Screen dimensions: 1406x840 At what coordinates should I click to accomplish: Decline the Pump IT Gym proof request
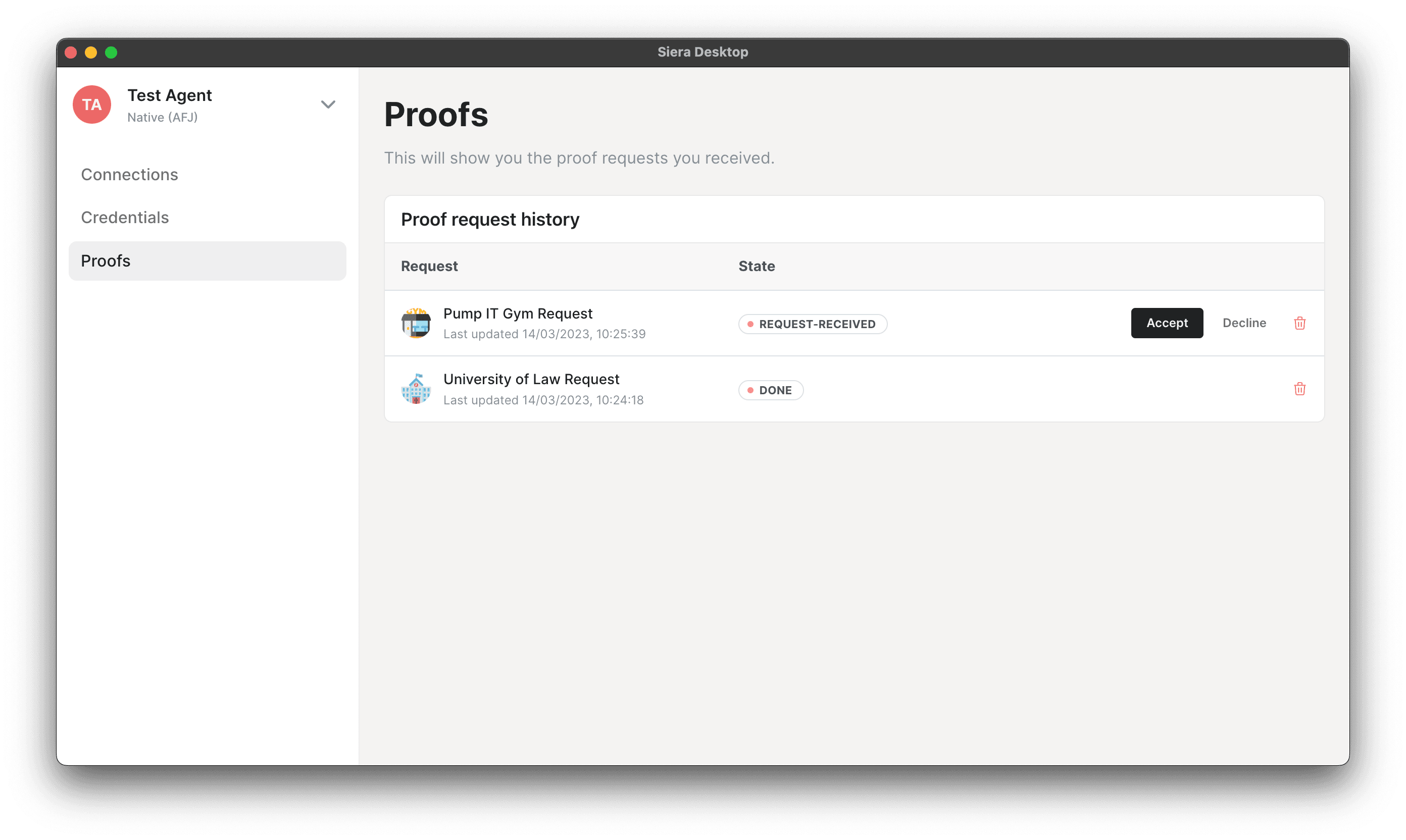pos(1244,323)
